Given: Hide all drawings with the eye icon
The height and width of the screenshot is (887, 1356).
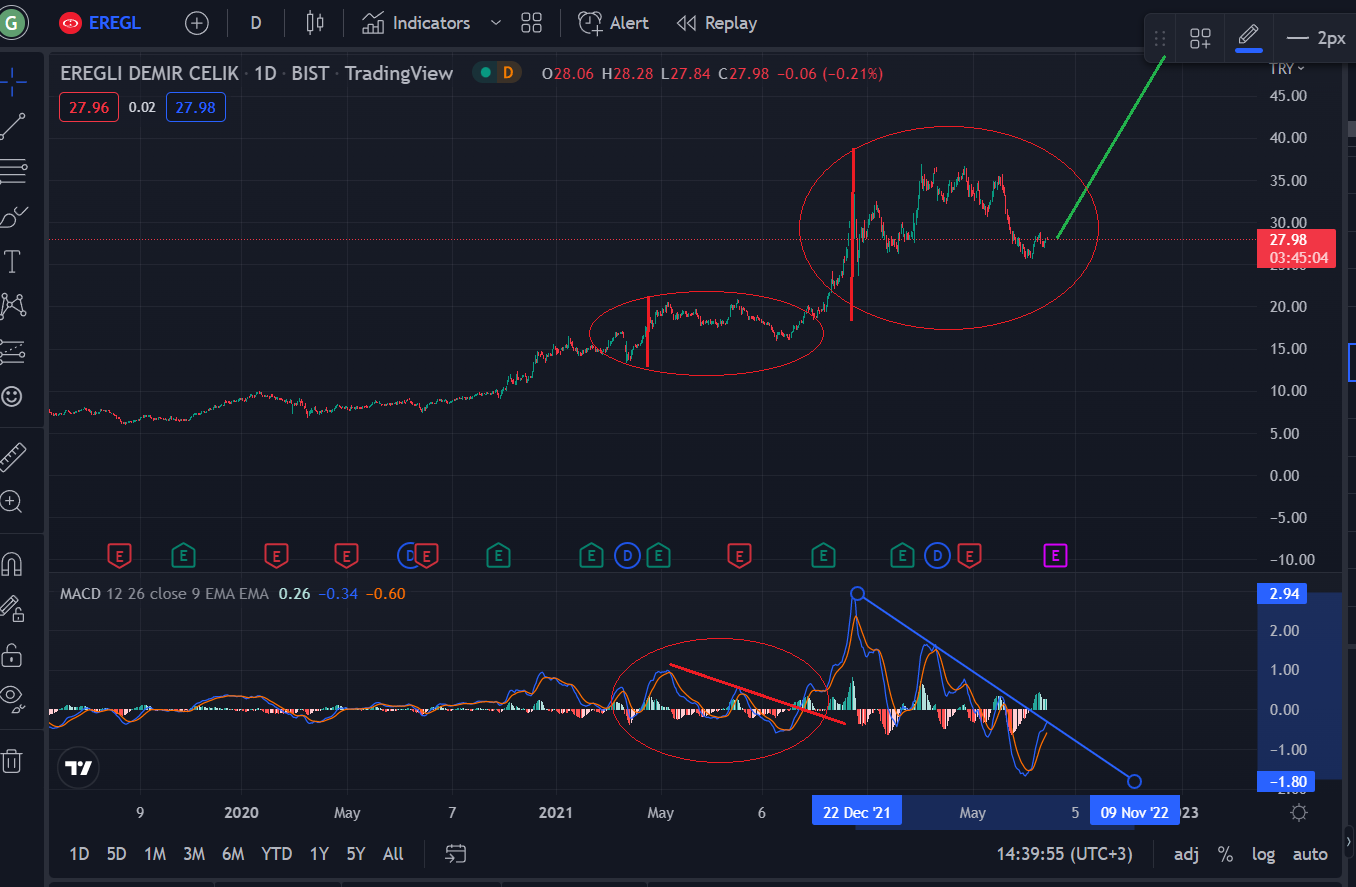Looking at the screenshot, I should point(12,698).
